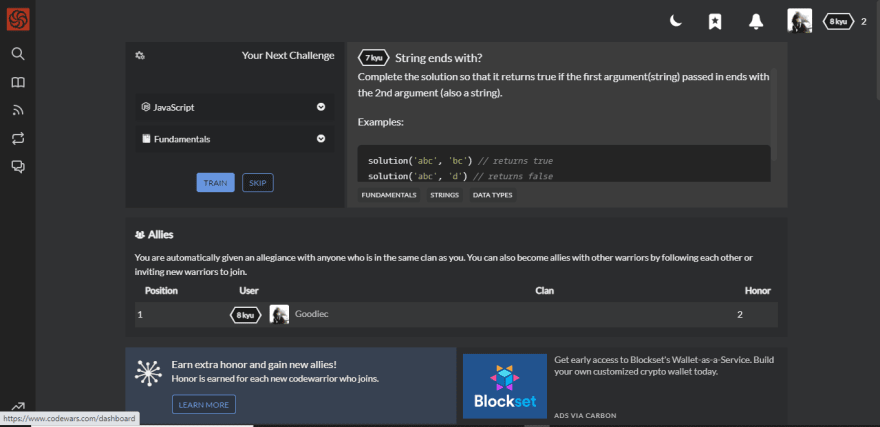
Task: Open the notifications bell icon
Action: click(756, 22)
